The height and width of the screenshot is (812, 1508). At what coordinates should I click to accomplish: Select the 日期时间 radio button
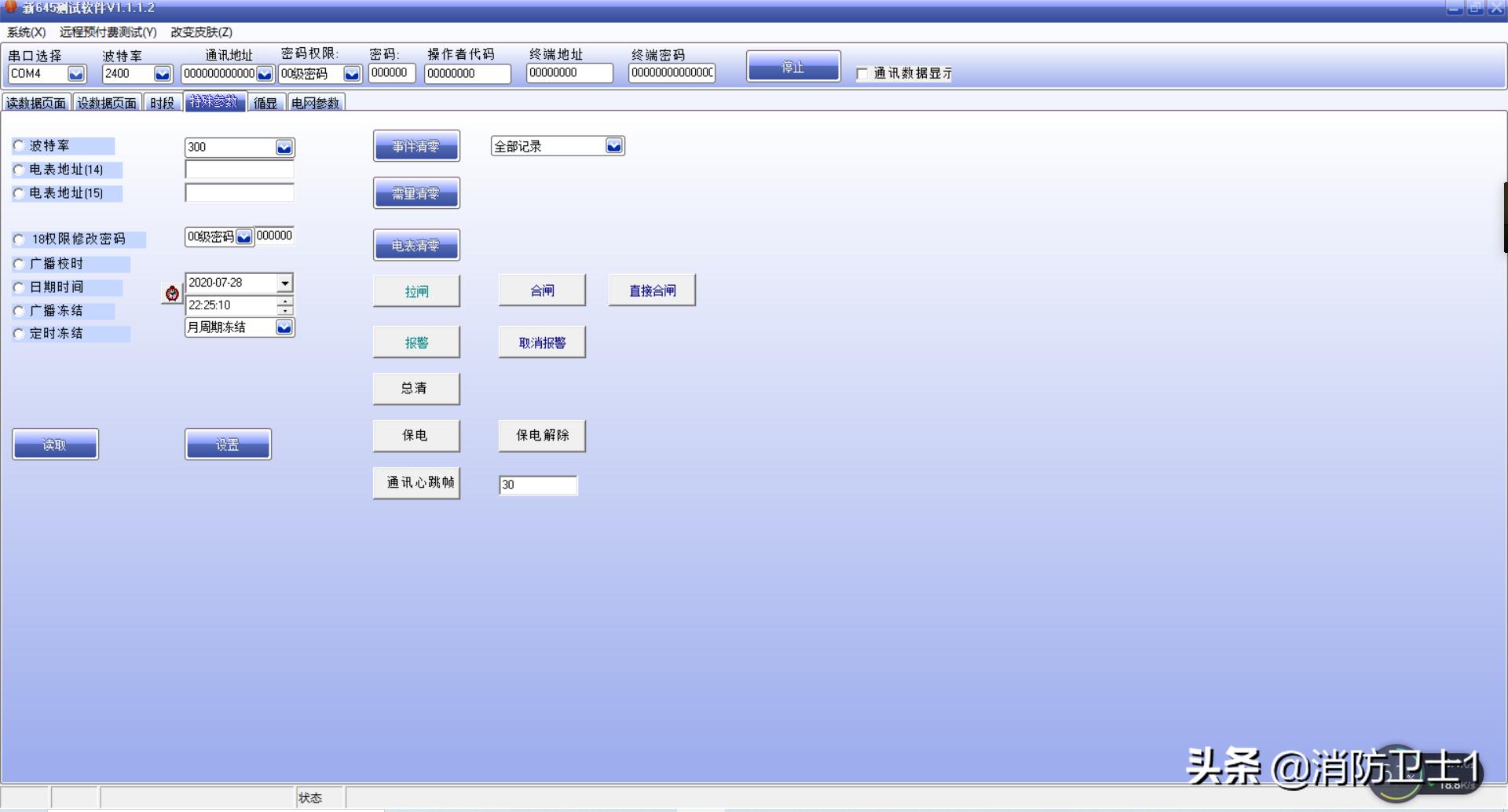[19, 287]
